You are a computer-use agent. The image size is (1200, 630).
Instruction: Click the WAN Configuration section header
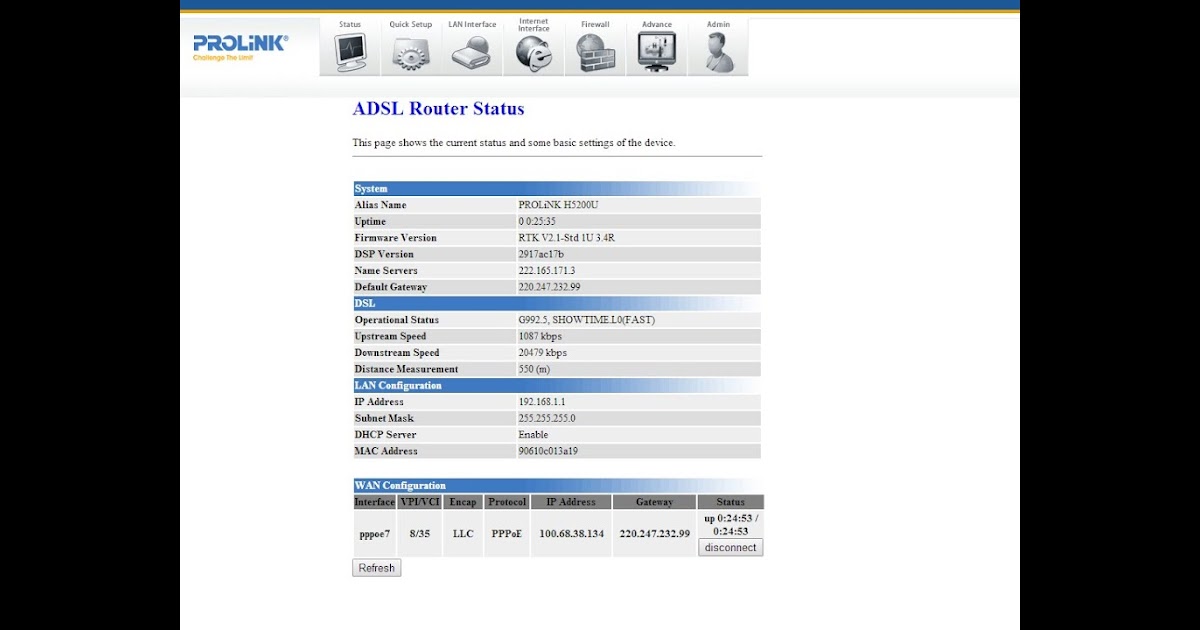click(x=557, y=485)
